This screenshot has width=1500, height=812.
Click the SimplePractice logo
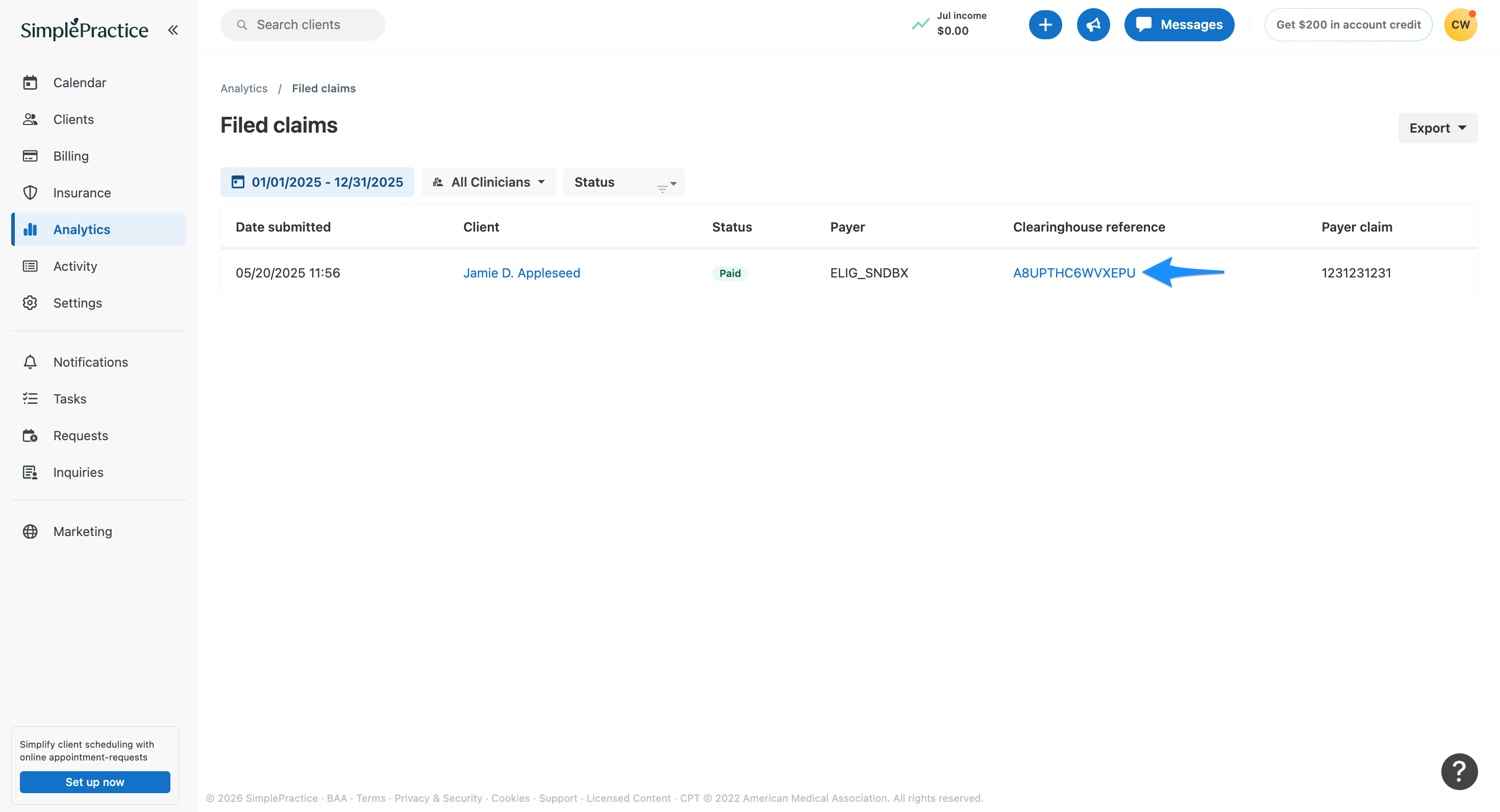point(84,29)
